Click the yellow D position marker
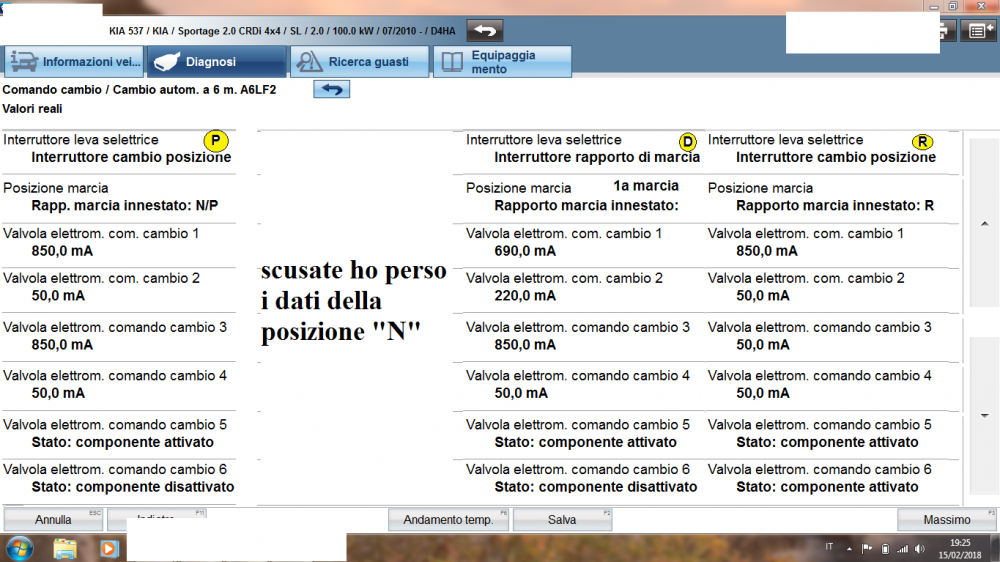The height and width of the screenshot is (562, 1000). click(x=688, y=142)
